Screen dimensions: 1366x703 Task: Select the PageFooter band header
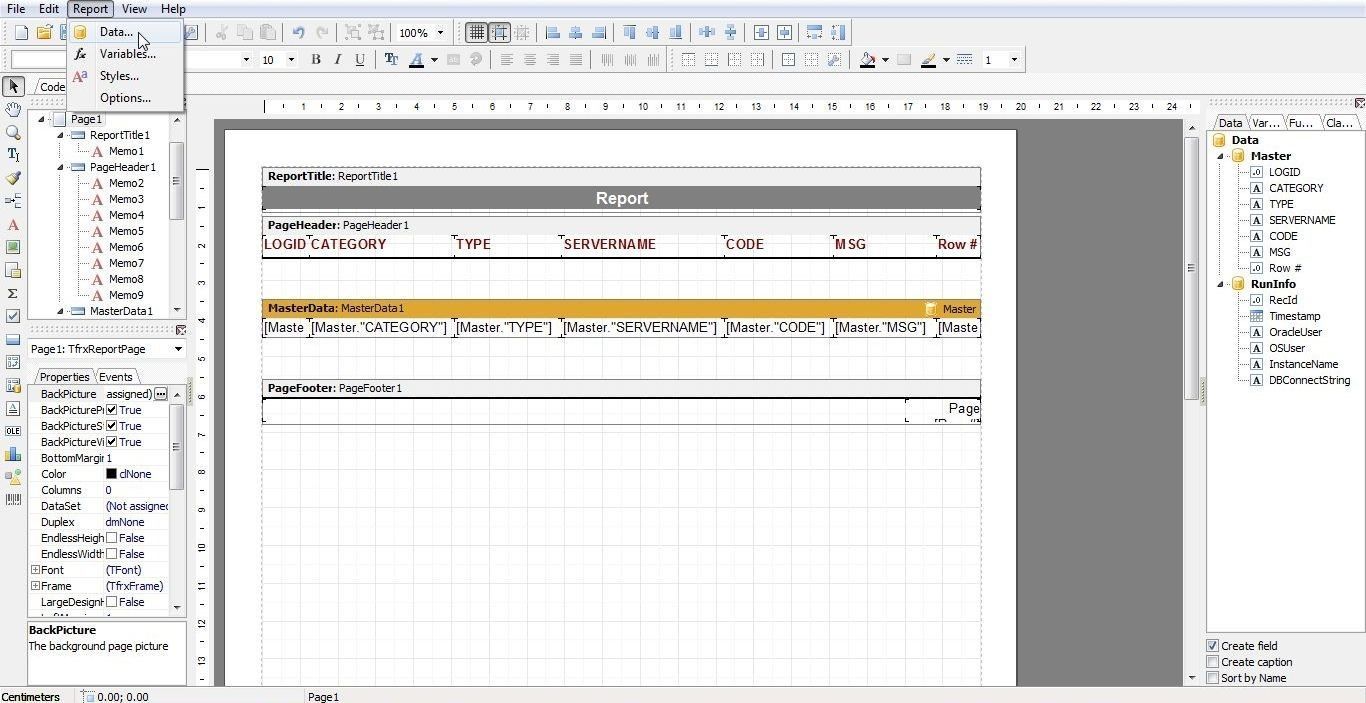coord(621,388)
